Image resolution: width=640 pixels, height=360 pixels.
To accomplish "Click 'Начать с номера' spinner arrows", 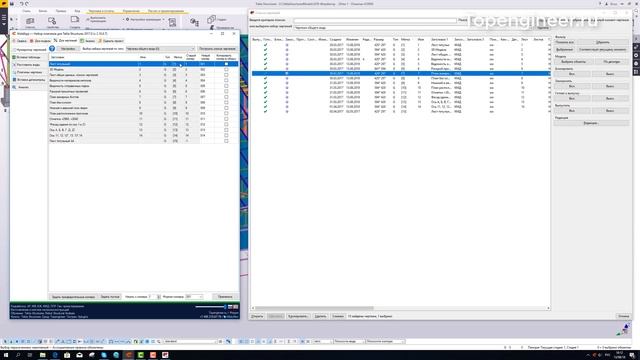I will pos(159,297).
